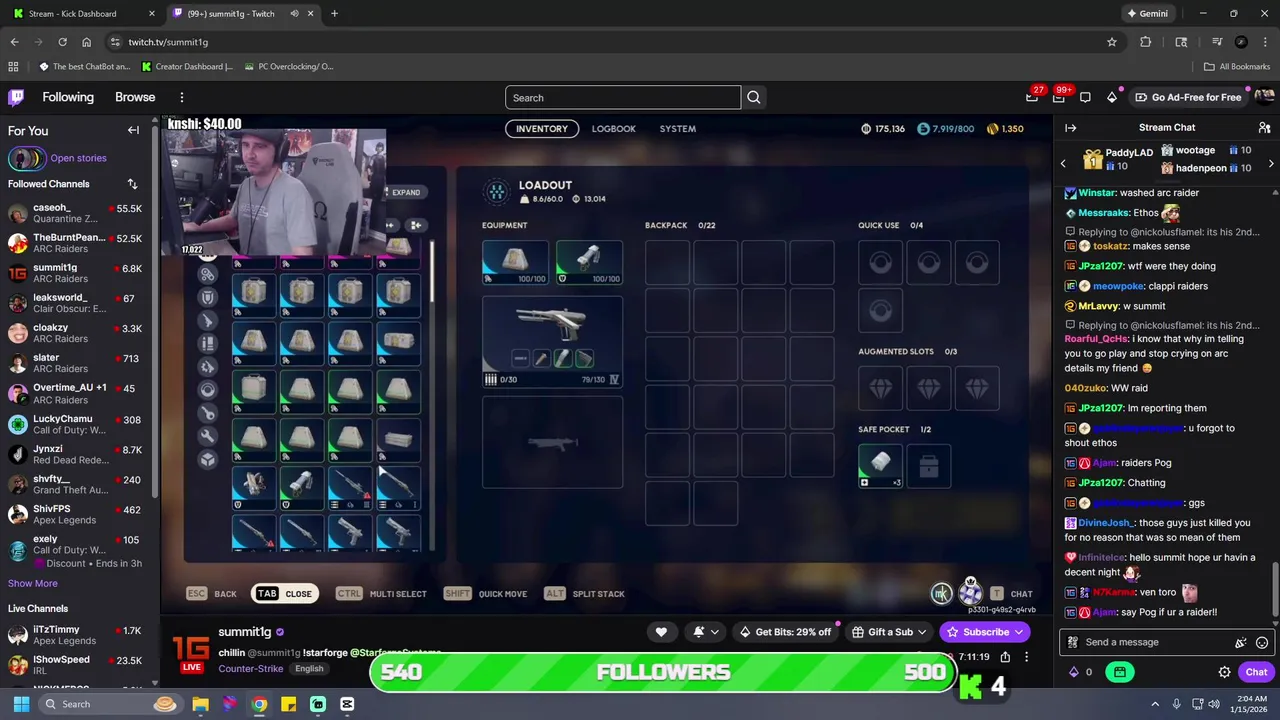The image size is (1280, 720).
Task: Select the pistol weapon slot in loadout
Action: (552, 342)
